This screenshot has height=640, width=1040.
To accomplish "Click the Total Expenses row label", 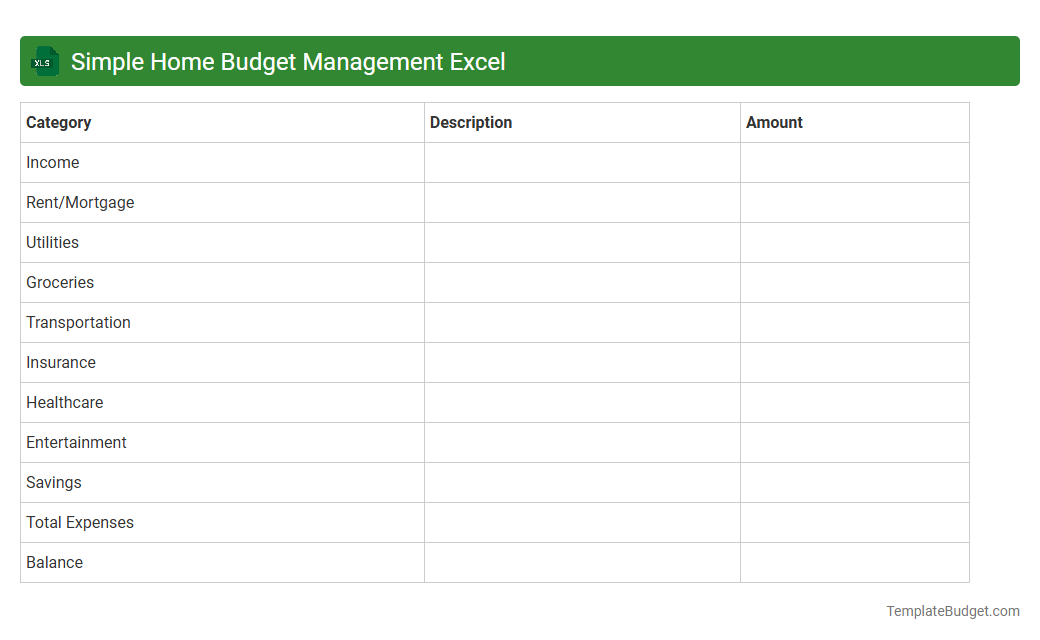I will (x=80, y=522).
